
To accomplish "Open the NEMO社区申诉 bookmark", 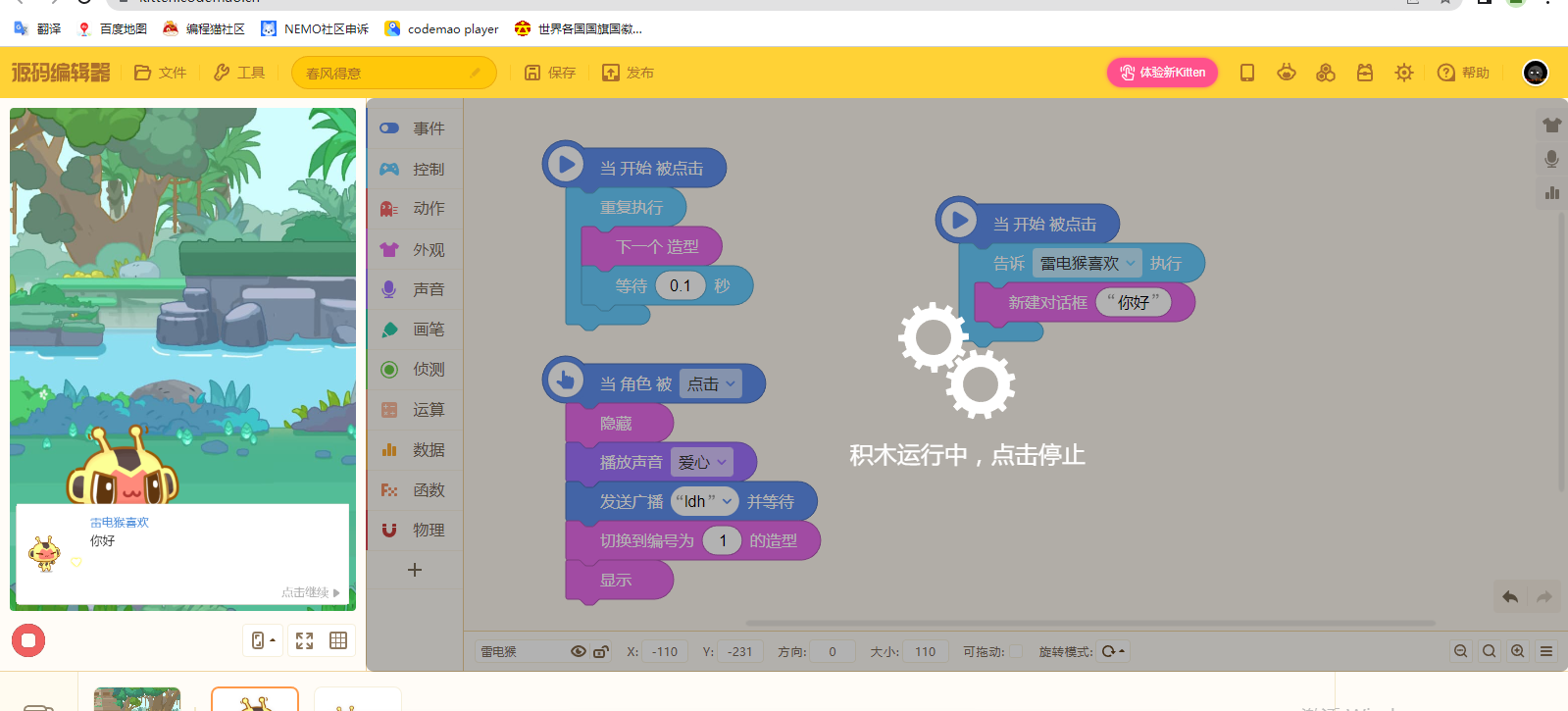I will [x=315, y=28].
